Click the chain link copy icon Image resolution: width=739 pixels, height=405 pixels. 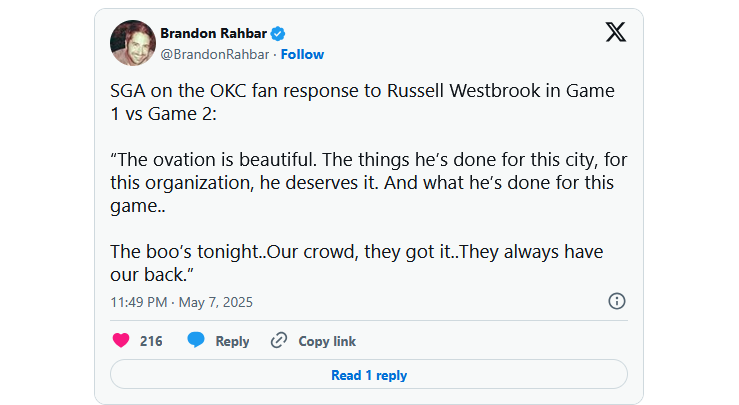pyautogui.click(x=279, y=341)
